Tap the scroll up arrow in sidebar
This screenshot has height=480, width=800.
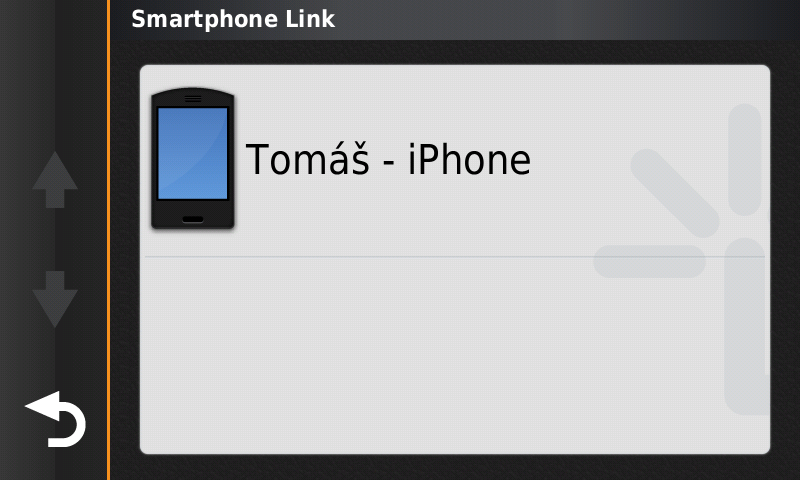tap(55, 180)
